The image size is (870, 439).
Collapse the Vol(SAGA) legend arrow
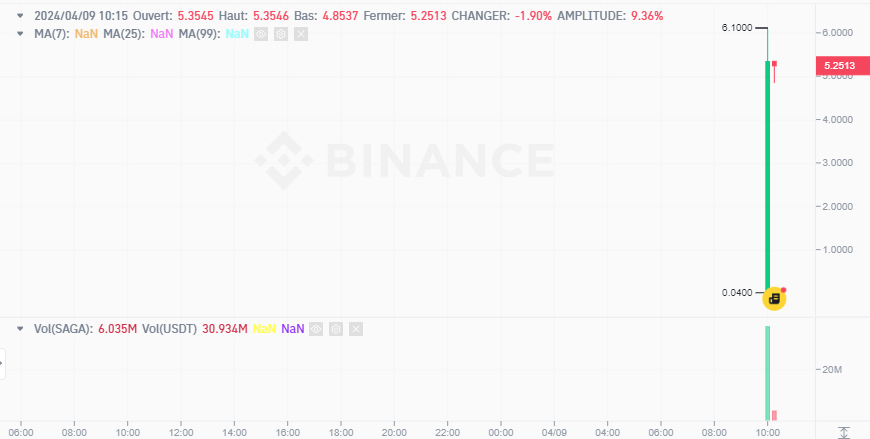20,328
